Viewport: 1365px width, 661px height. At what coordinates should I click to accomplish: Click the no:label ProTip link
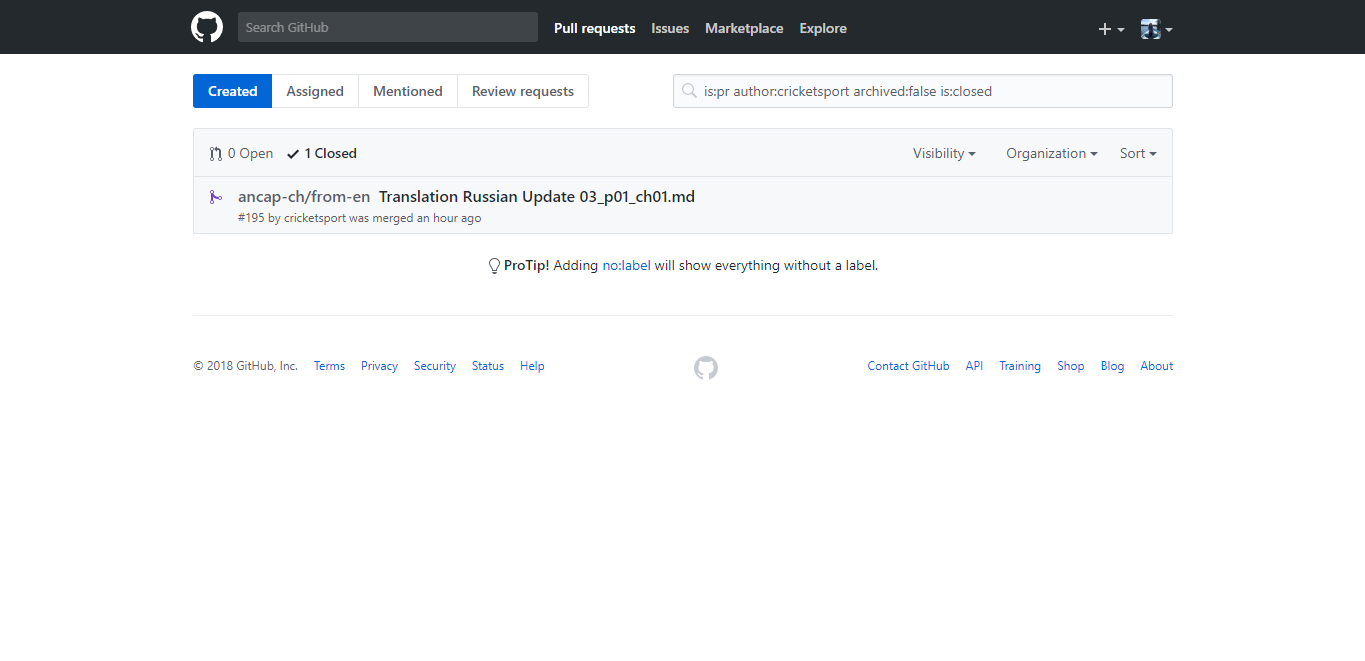coord(627,266)
